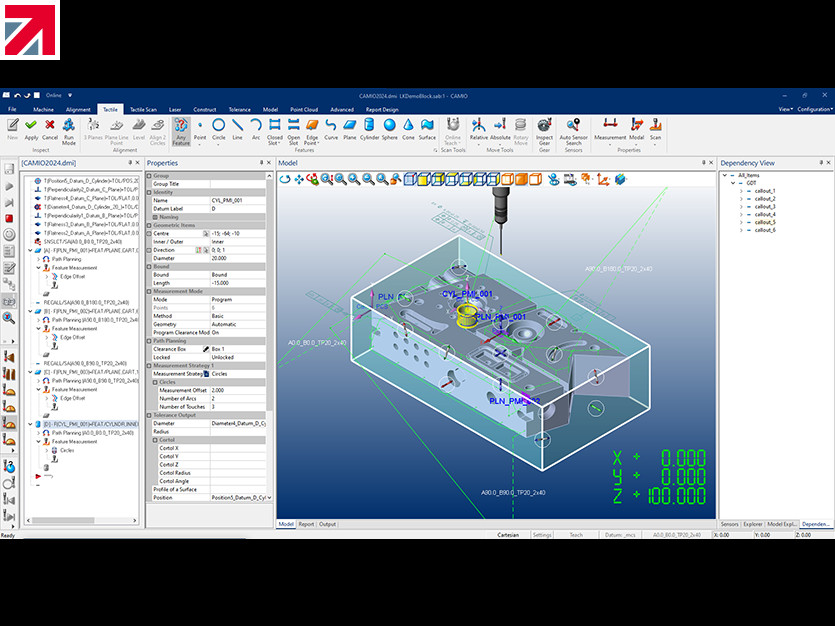Open the View dropdown at top right
The height and width of the screenshot is (626, 835).
[x=785, y=109]
